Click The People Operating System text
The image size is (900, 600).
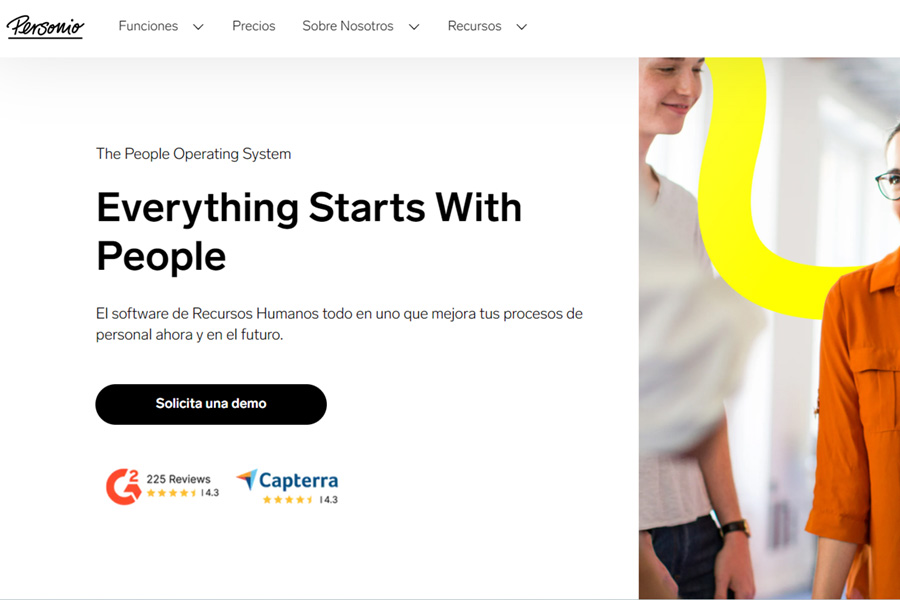pyautogui.click(x=193, y=154)
